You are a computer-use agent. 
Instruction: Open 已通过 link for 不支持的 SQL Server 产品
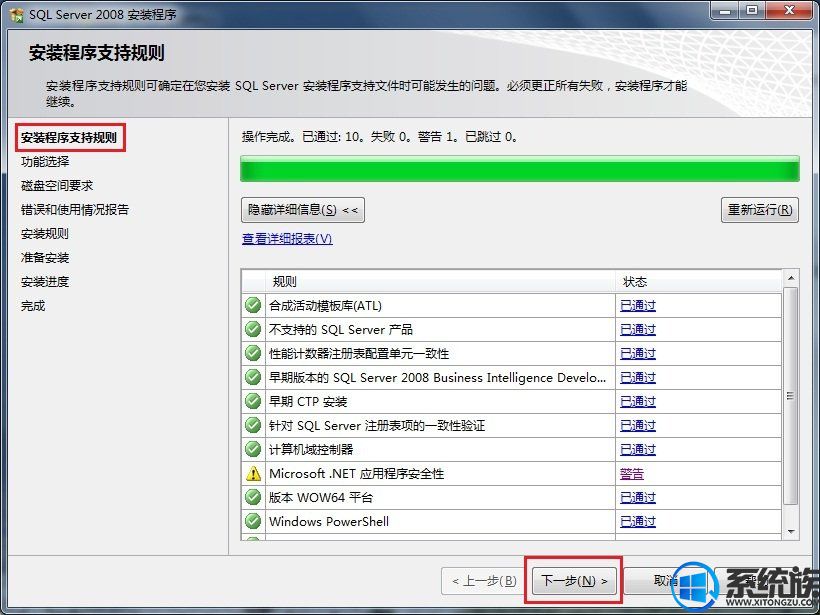[x=637, y=329]
